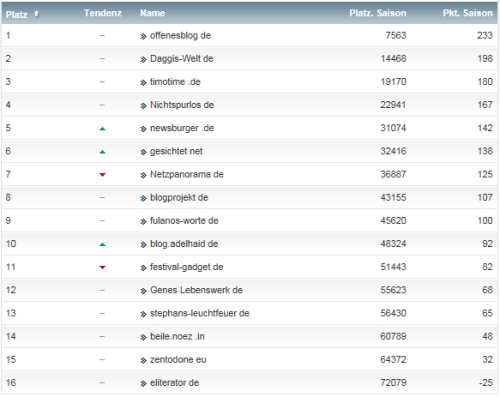
Task: Click the neutral trend dash for eliterator de
Action: click(x=102, y=383)
